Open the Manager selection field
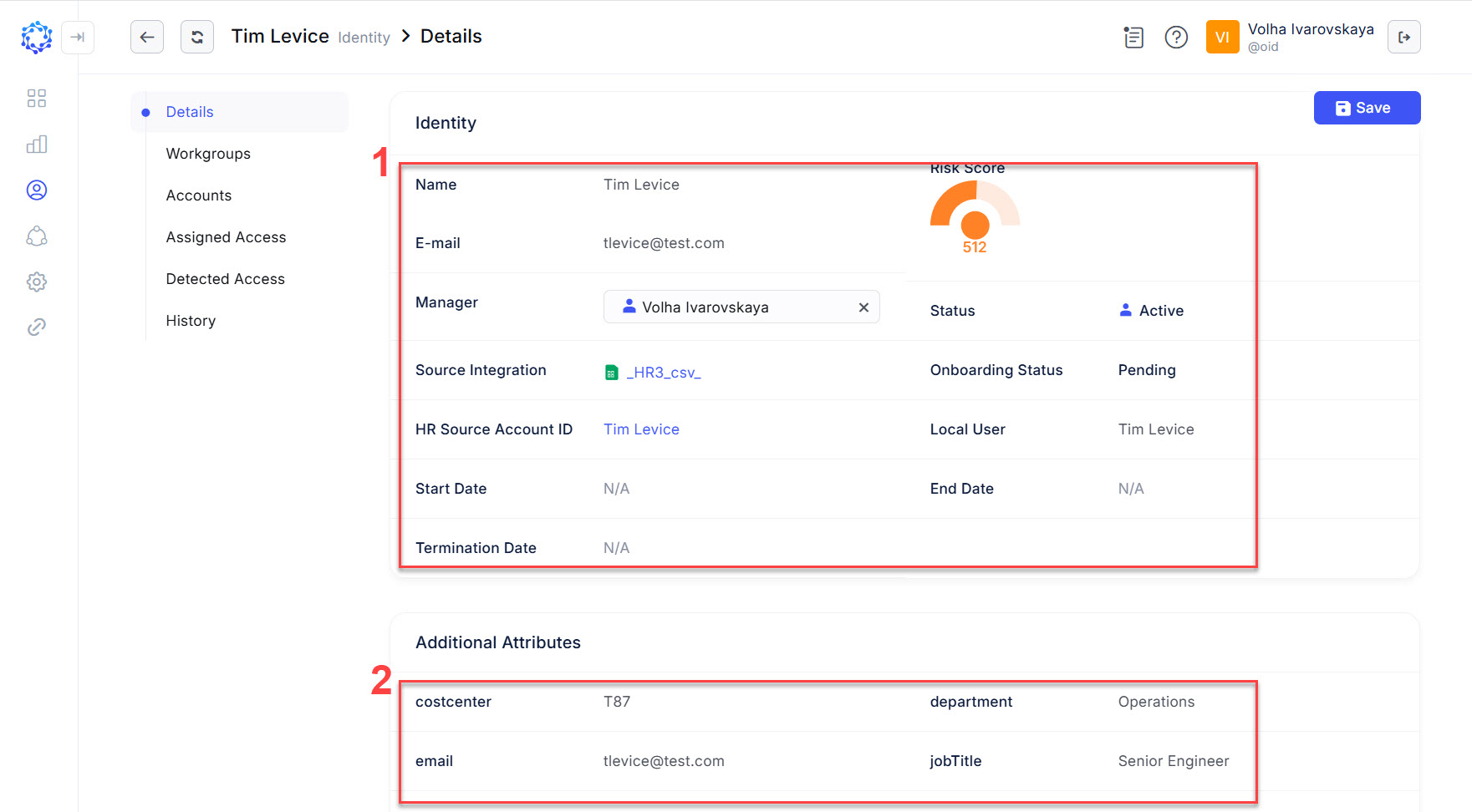 point(727,307)
